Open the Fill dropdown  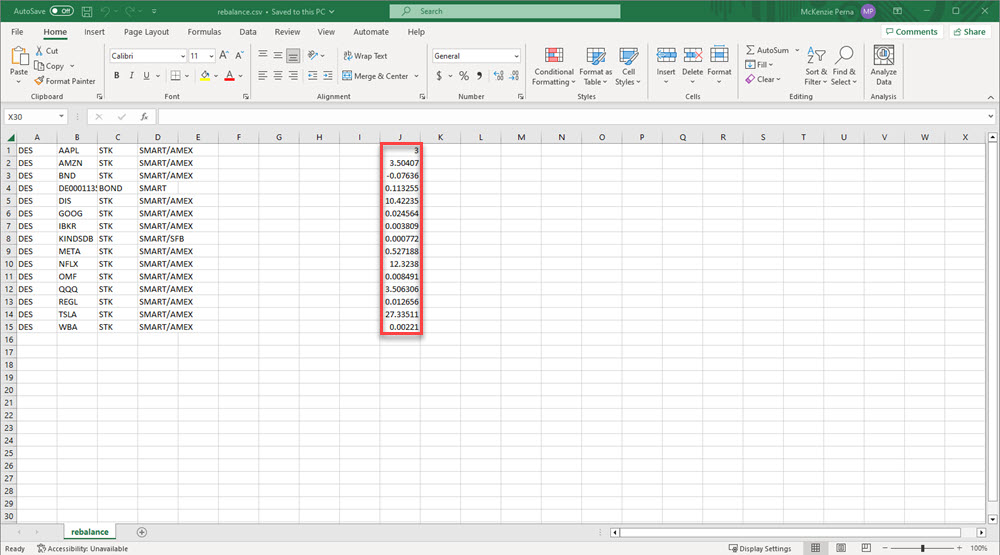click(759, 64)
